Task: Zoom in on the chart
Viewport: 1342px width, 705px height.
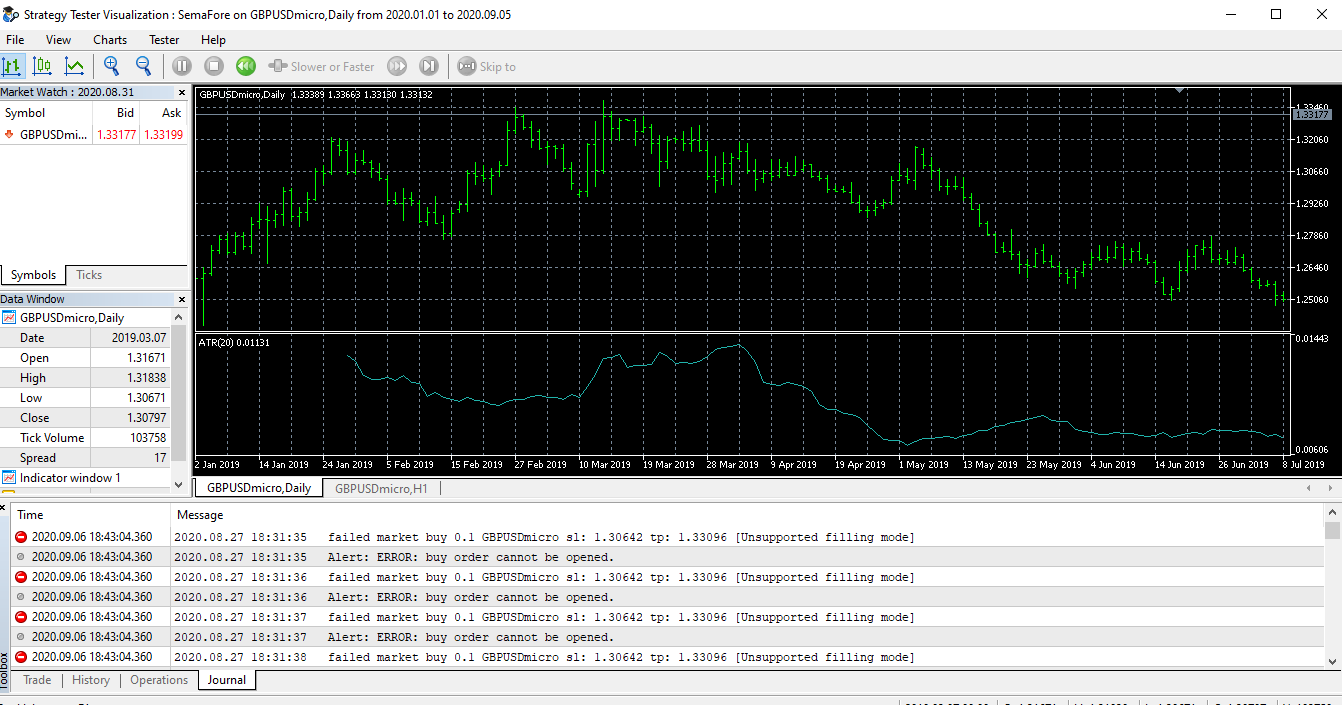Action: [x=111, y=66]
